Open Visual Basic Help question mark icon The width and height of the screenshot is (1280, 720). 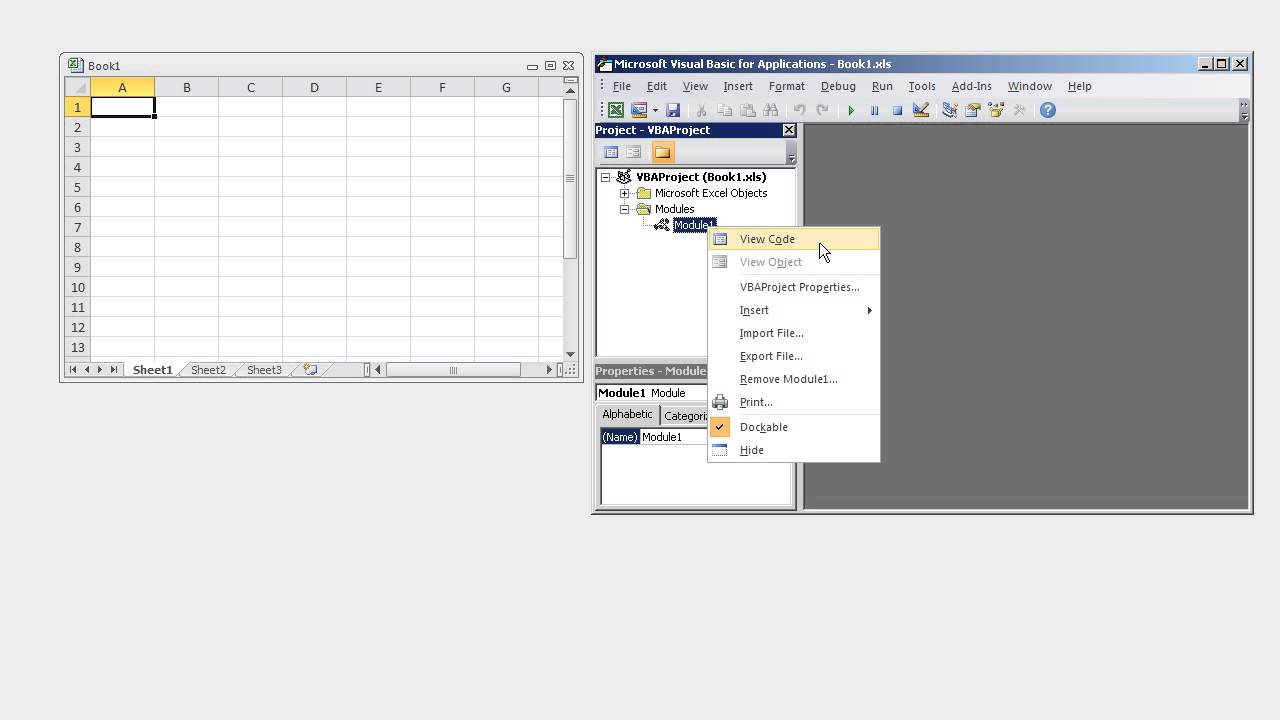(1048, 110)
